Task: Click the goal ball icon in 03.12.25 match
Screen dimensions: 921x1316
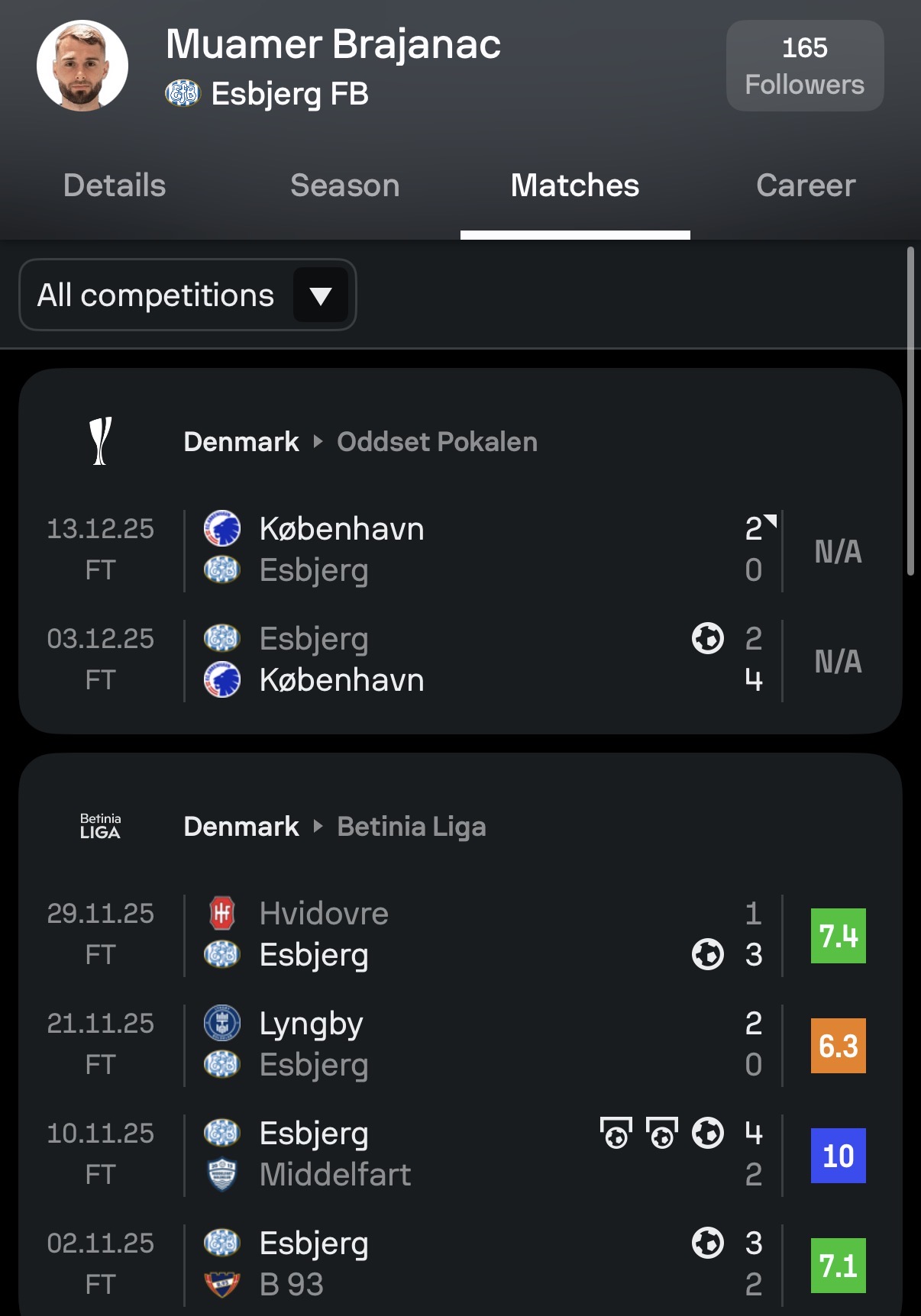Action: [707, 638]
